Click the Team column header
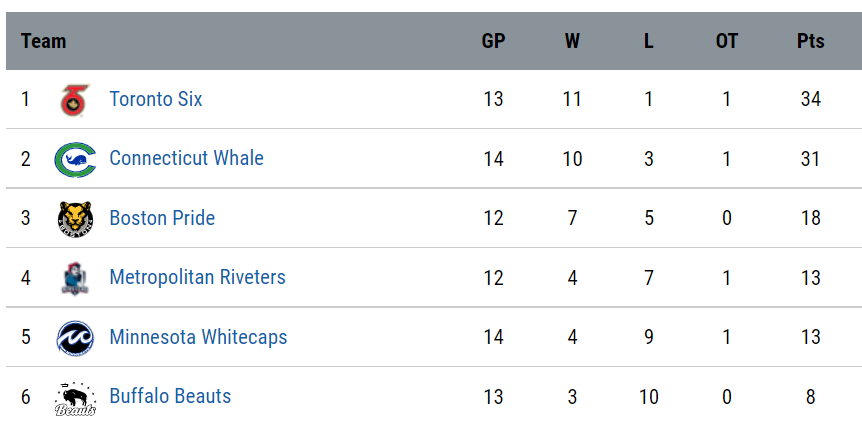Screen dimensions: 862x438 [x=43, y=41]
